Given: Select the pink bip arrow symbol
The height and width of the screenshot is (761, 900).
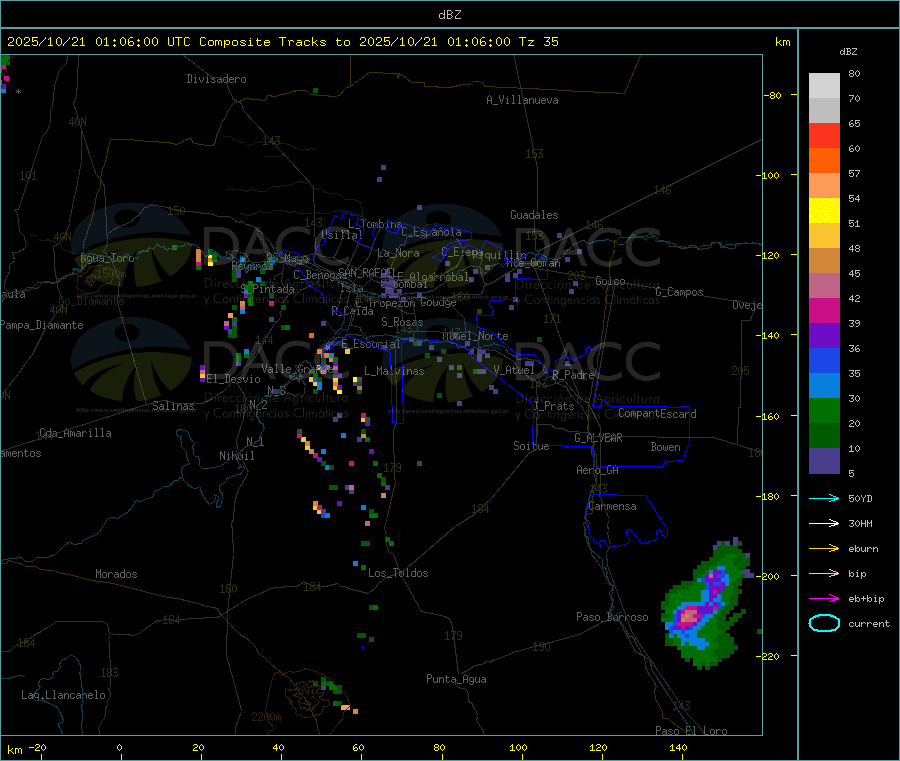Looking at the screenshot, I should [824, 573].
